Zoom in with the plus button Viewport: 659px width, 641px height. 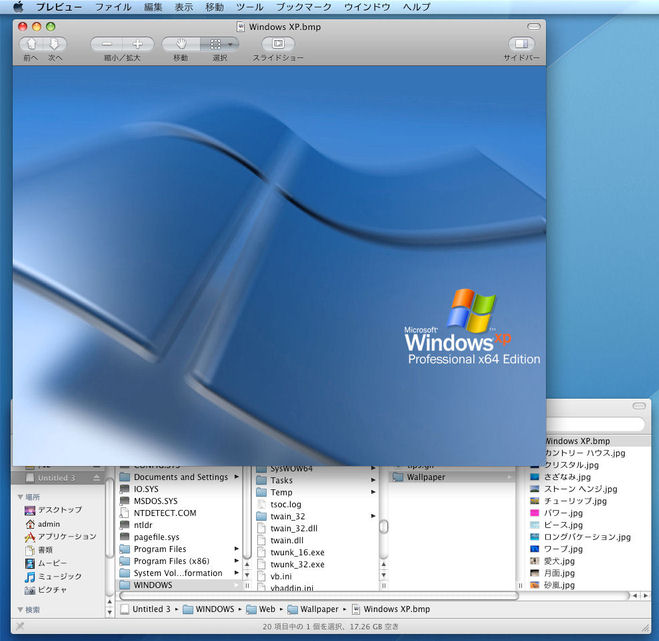coord(138,44)
